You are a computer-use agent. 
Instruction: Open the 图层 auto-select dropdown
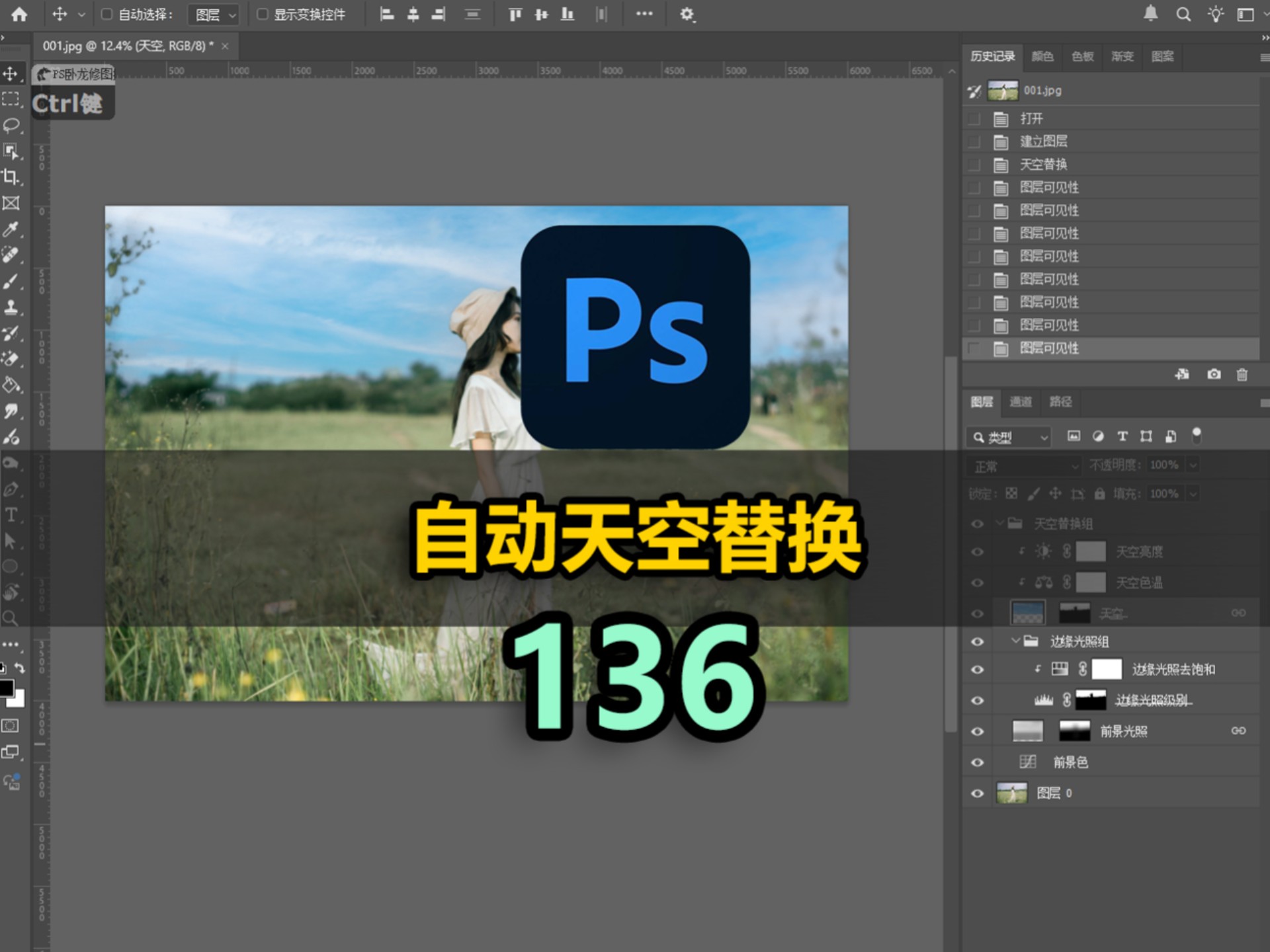pos(213,15)
